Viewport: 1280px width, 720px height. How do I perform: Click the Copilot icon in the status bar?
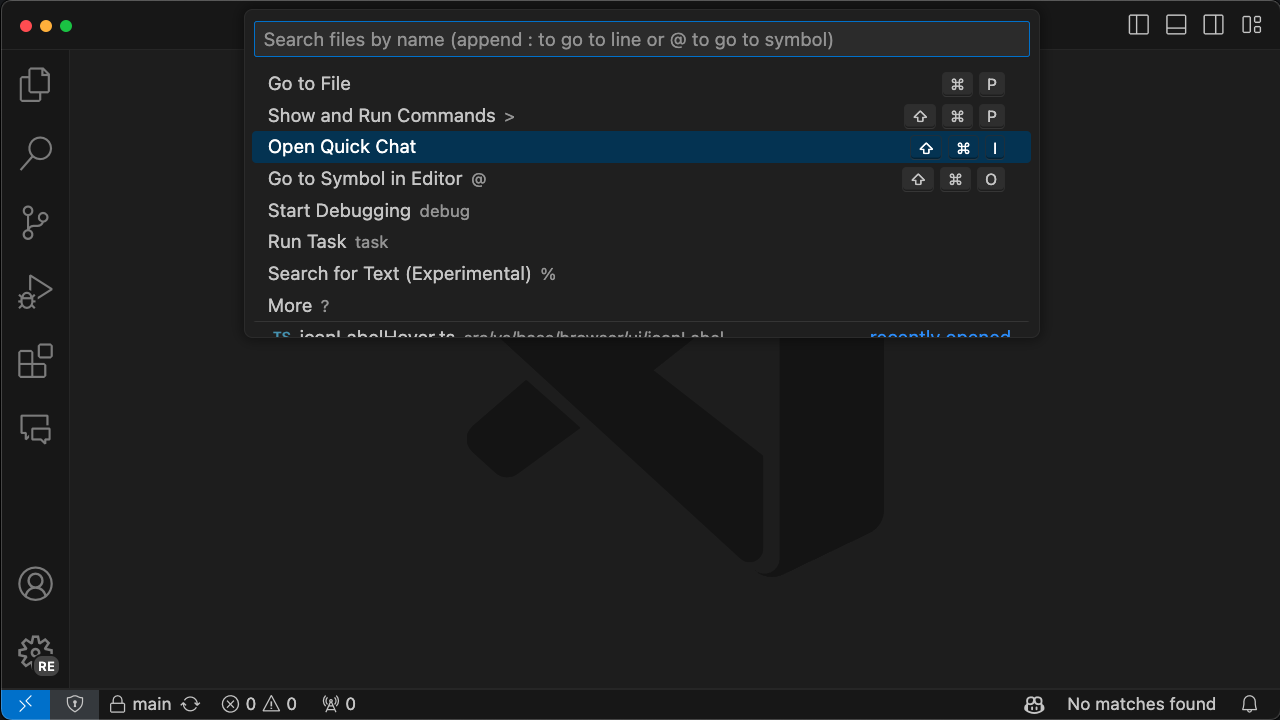(1034, 704)
